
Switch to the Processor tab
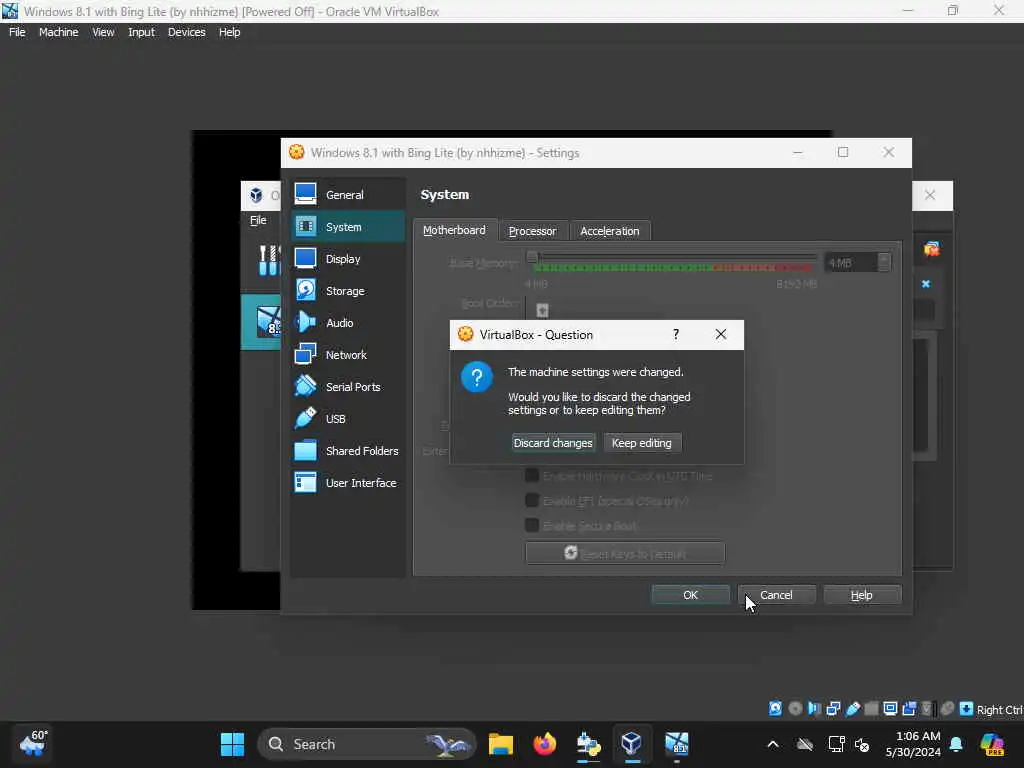click(532, 231)
